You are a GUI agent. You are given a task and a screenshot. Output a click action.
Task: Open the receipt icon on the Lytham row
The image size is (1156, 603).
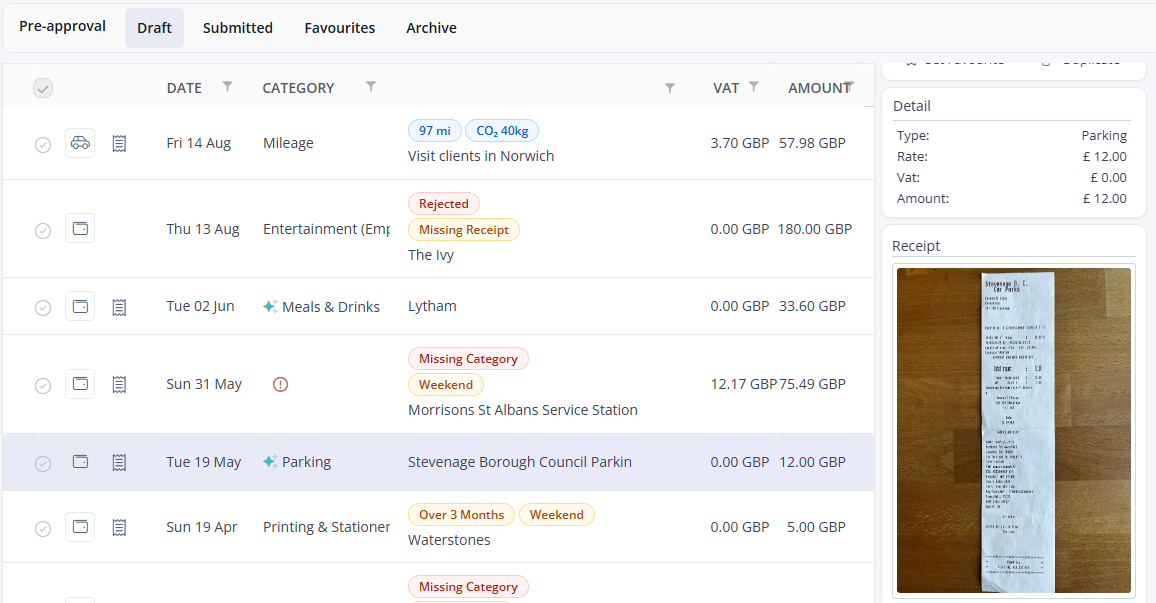click(x=119, y=307)
